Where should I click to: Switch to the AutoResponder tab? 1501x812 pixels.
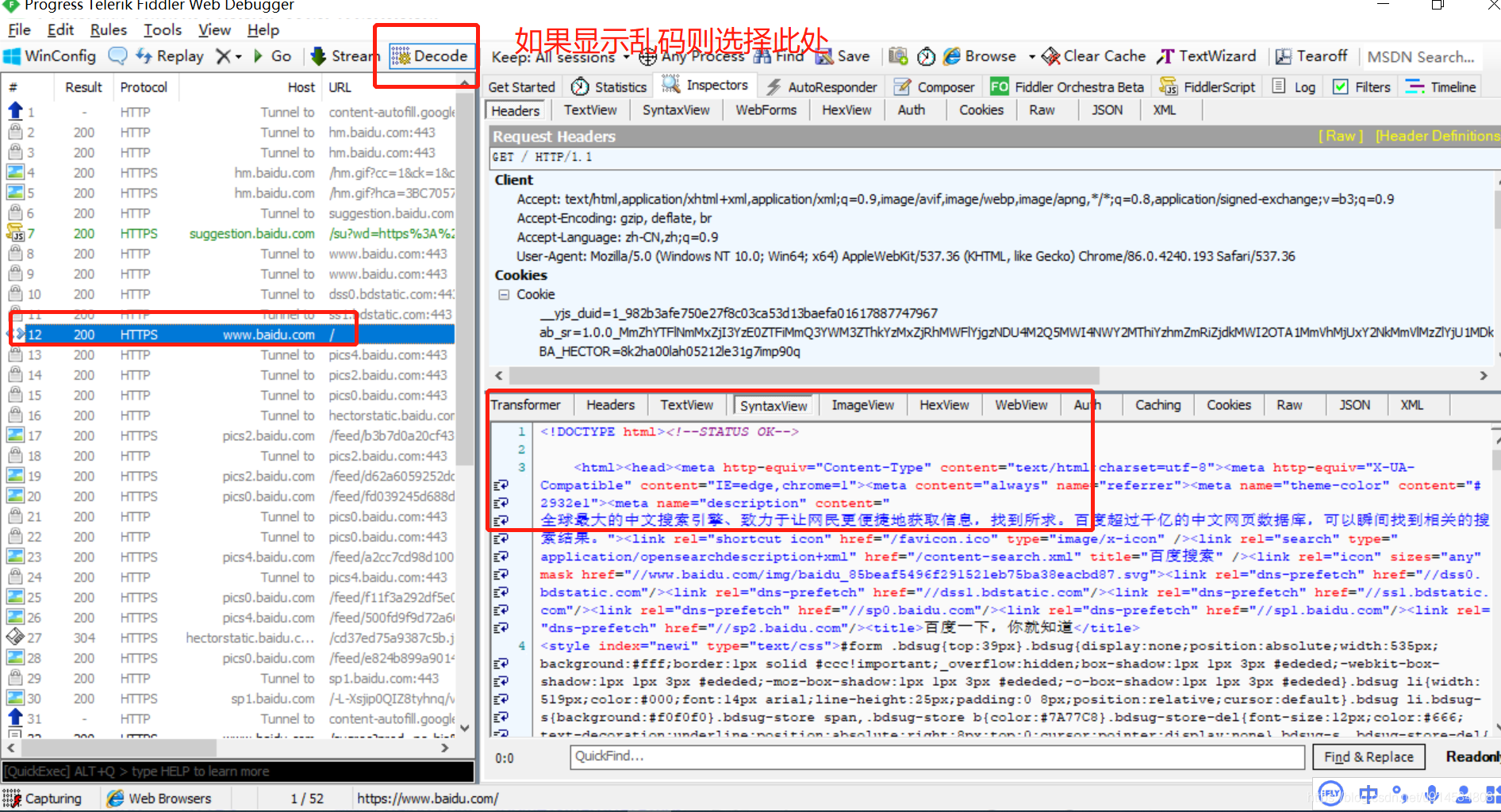click(821, 87)
